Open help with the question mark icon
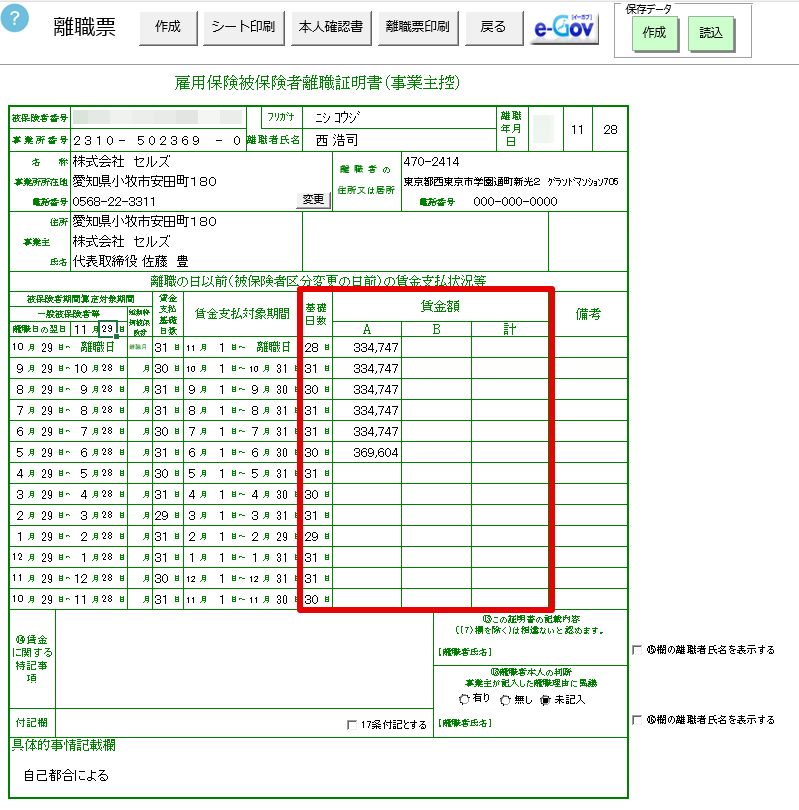 click(14, 19)
